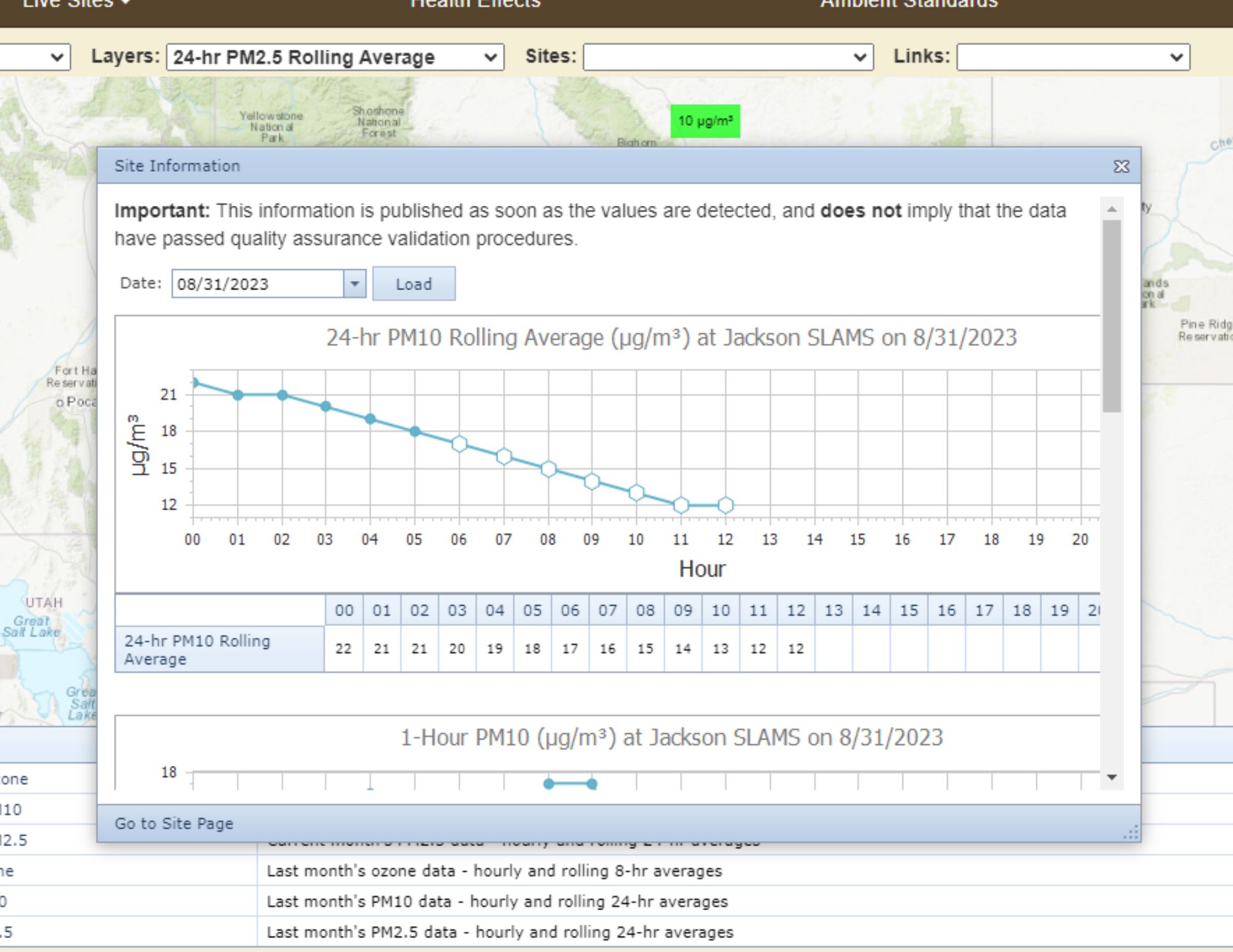Click the value 13 in hour 10 cell
This screenshot has height=952, width=1233.
(720, 649)
